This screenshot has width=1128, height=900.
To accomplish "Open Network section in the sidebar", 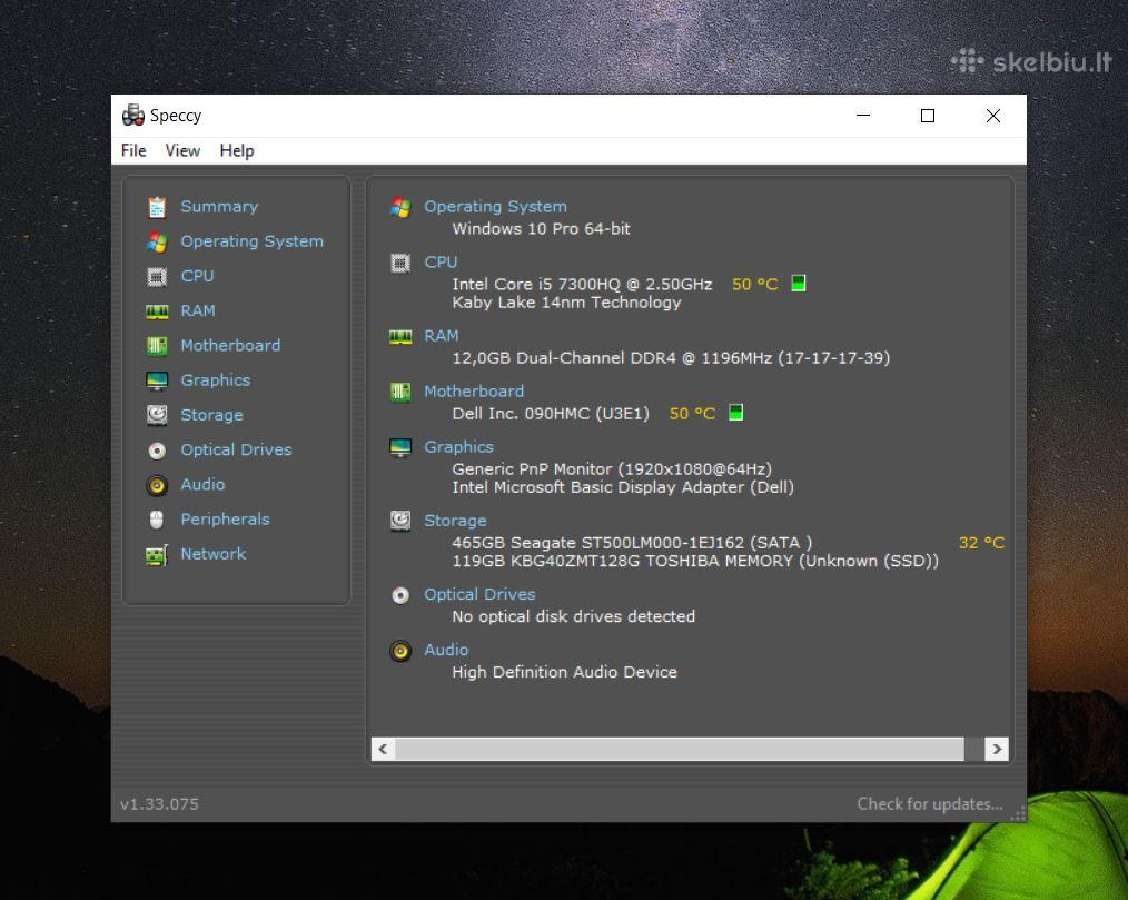I will (x=213, y=554).
